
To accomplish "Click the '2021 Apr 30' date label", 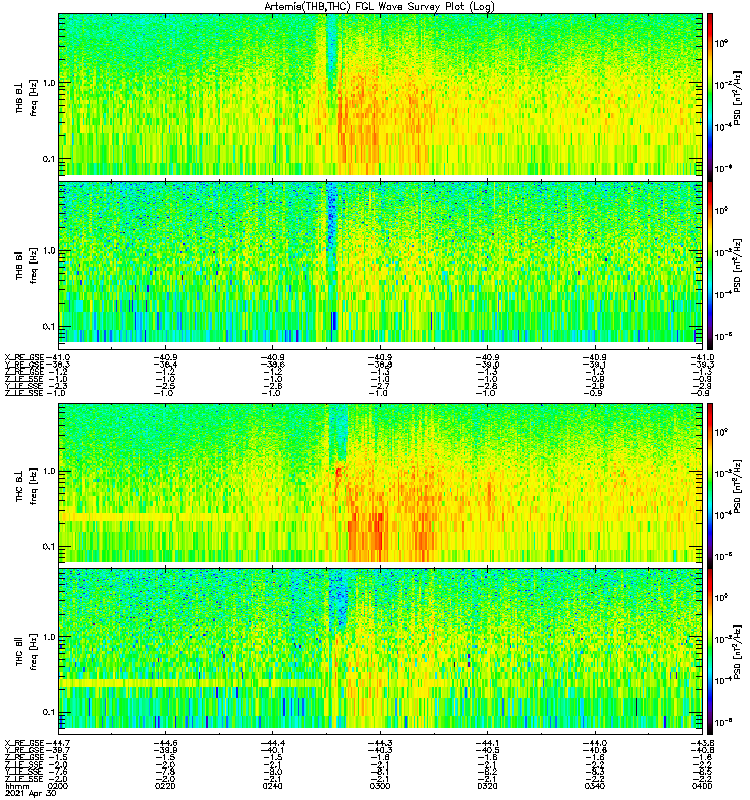I will click(x=30, y=794).
